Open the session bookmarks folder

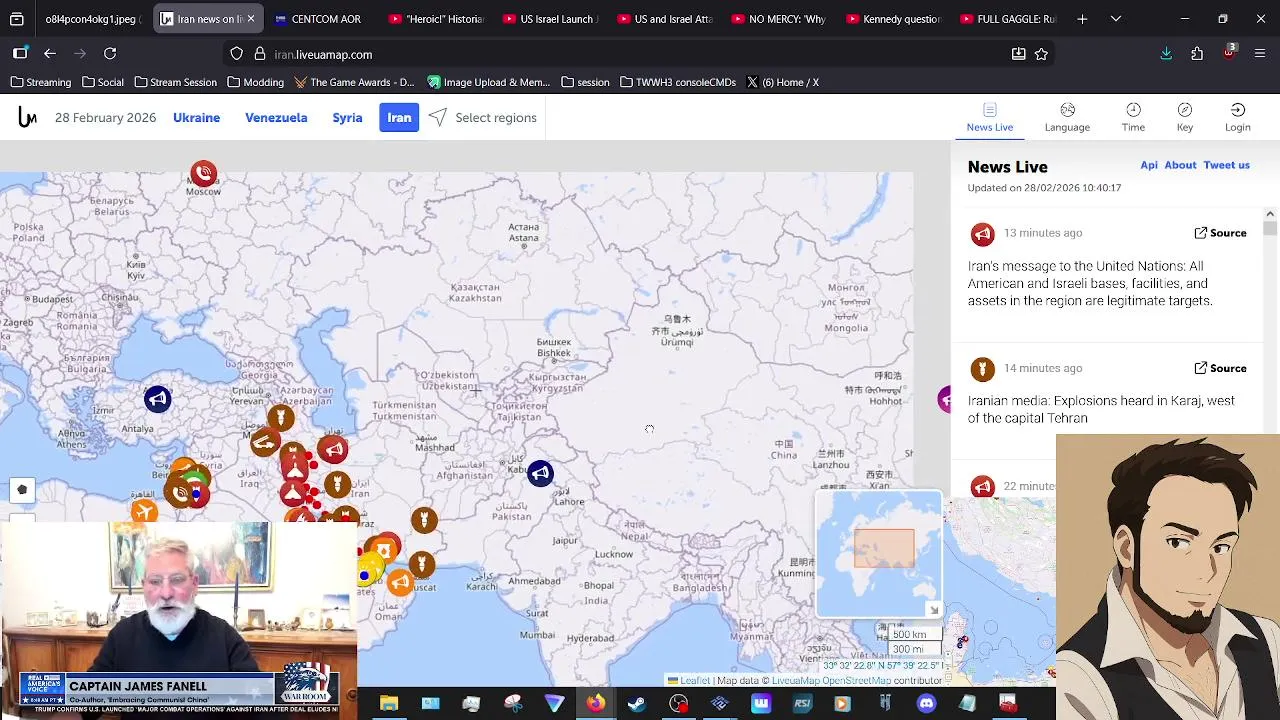click(x=586, y=82)
